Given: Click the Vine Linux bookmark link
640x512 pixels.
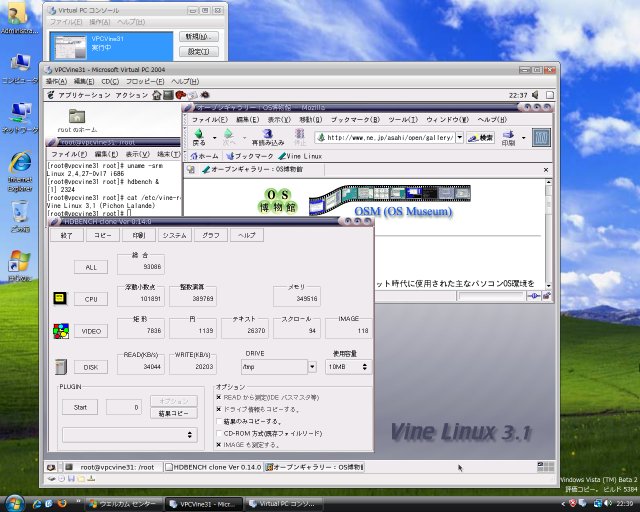Looking at the screenshot, I should (x=300, y=156).
